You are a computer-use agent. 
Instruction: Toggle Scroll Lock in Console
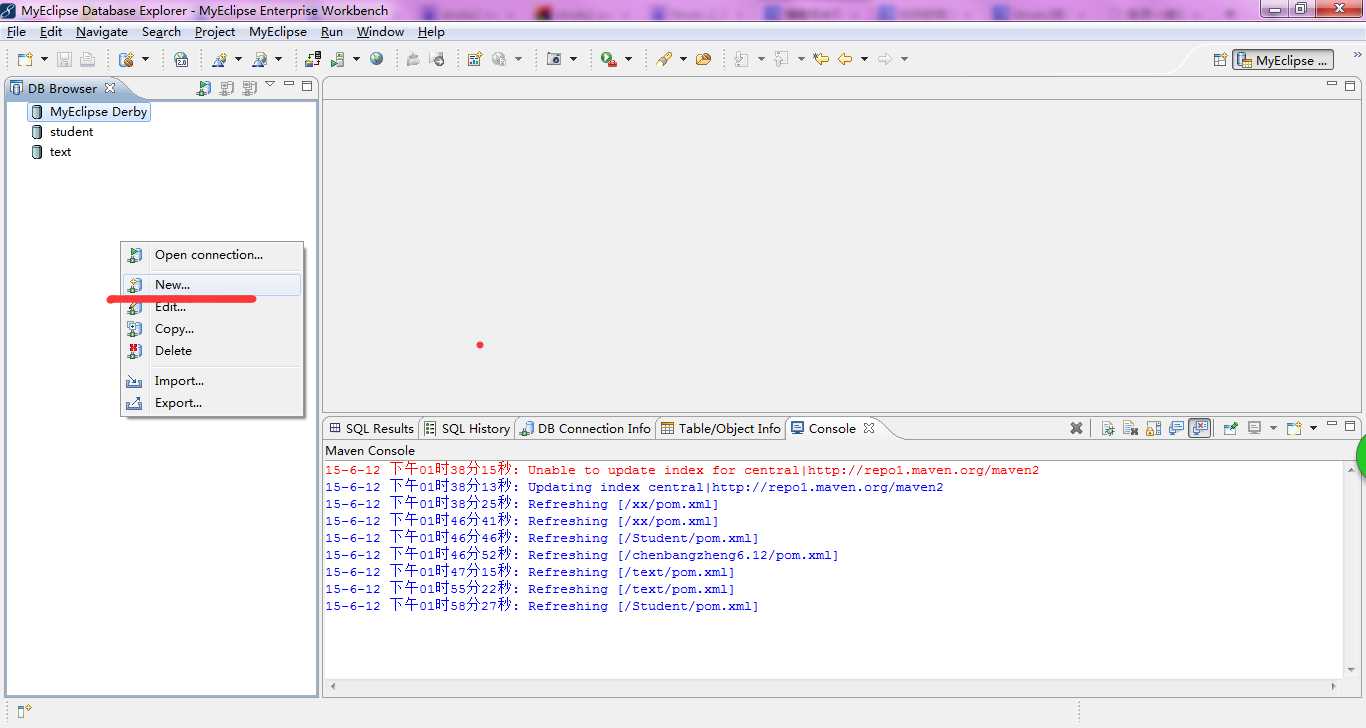tap(1153, 428)
